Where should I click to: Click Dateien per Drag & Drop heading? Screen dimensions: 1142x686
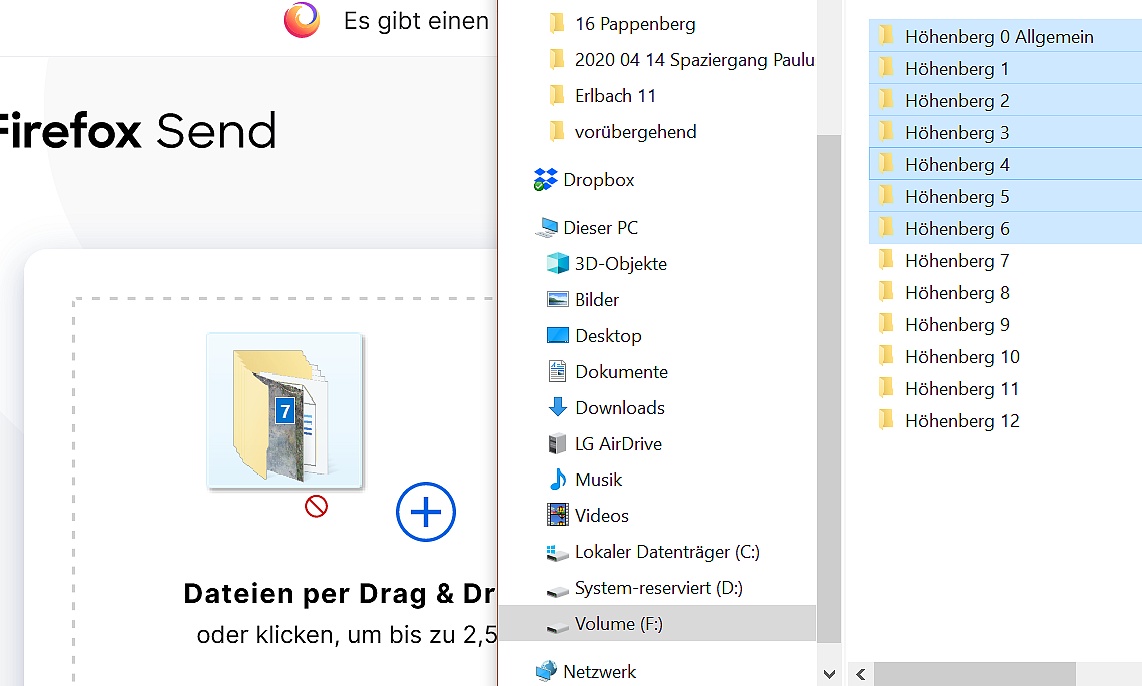click(339, 594)
